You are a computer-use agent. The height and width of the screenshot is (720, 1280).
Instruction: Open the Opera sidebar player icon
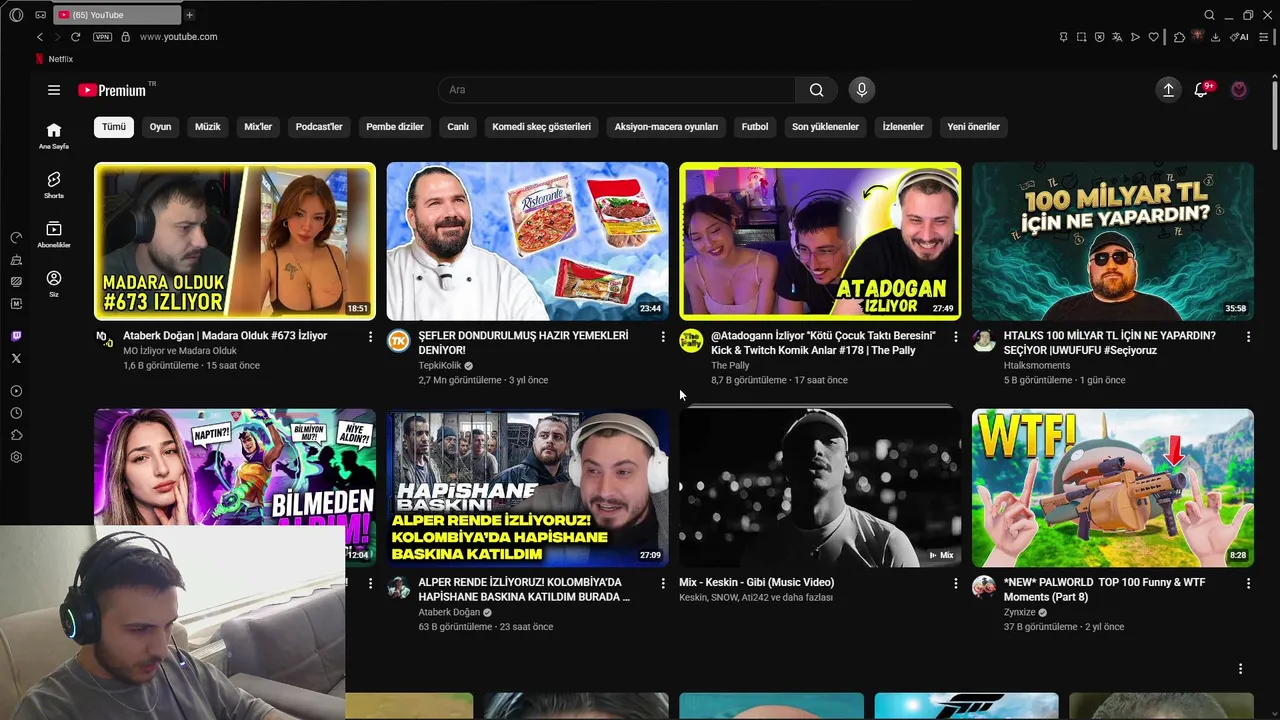pyautogui.click(x=16, y=391)
